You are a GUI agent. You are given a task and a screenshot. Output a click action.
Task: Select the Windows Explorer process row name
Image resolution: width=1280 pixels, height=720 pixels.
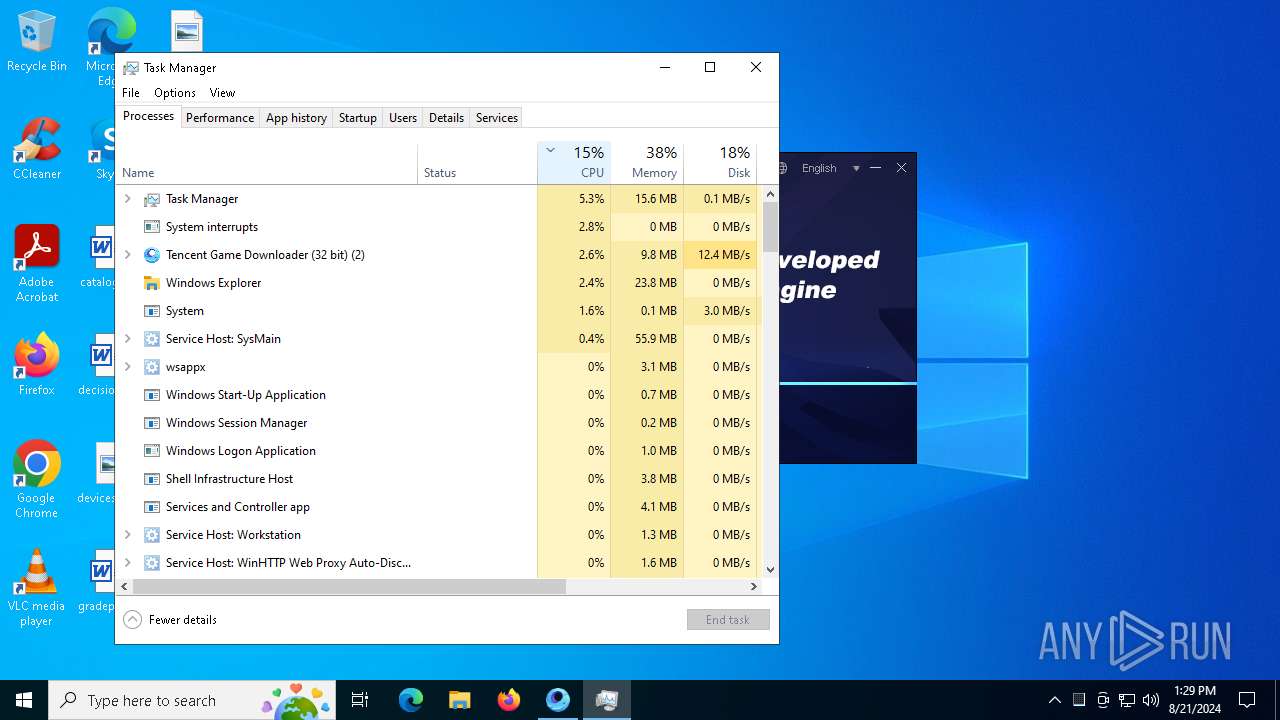coord(213,283)
